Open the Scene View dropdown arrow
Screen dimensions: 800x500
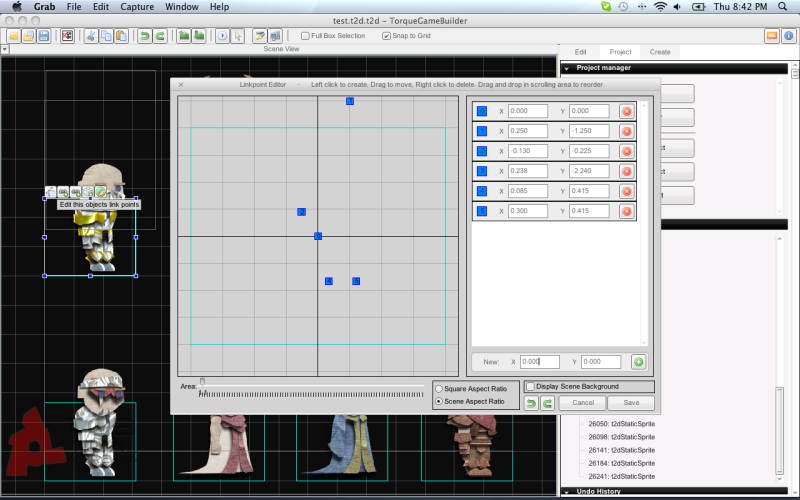5,49
